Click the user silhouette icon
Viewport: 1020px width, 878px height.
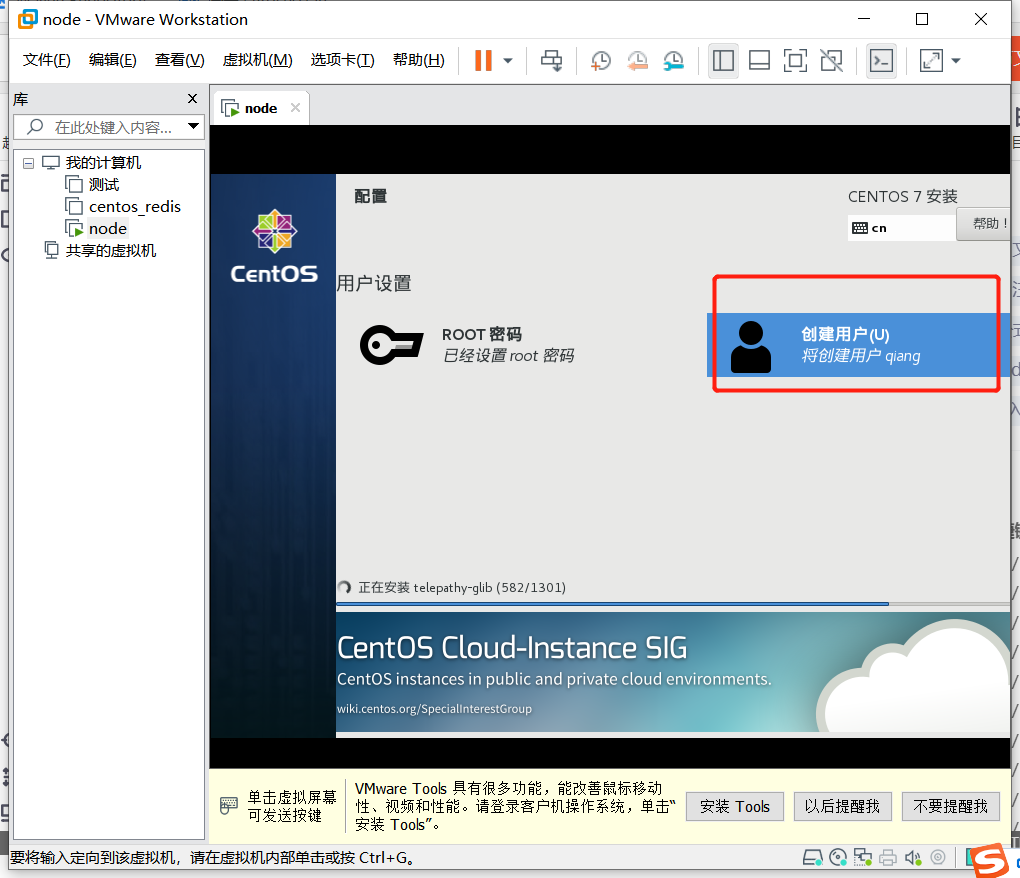click(x=751, y=347)
